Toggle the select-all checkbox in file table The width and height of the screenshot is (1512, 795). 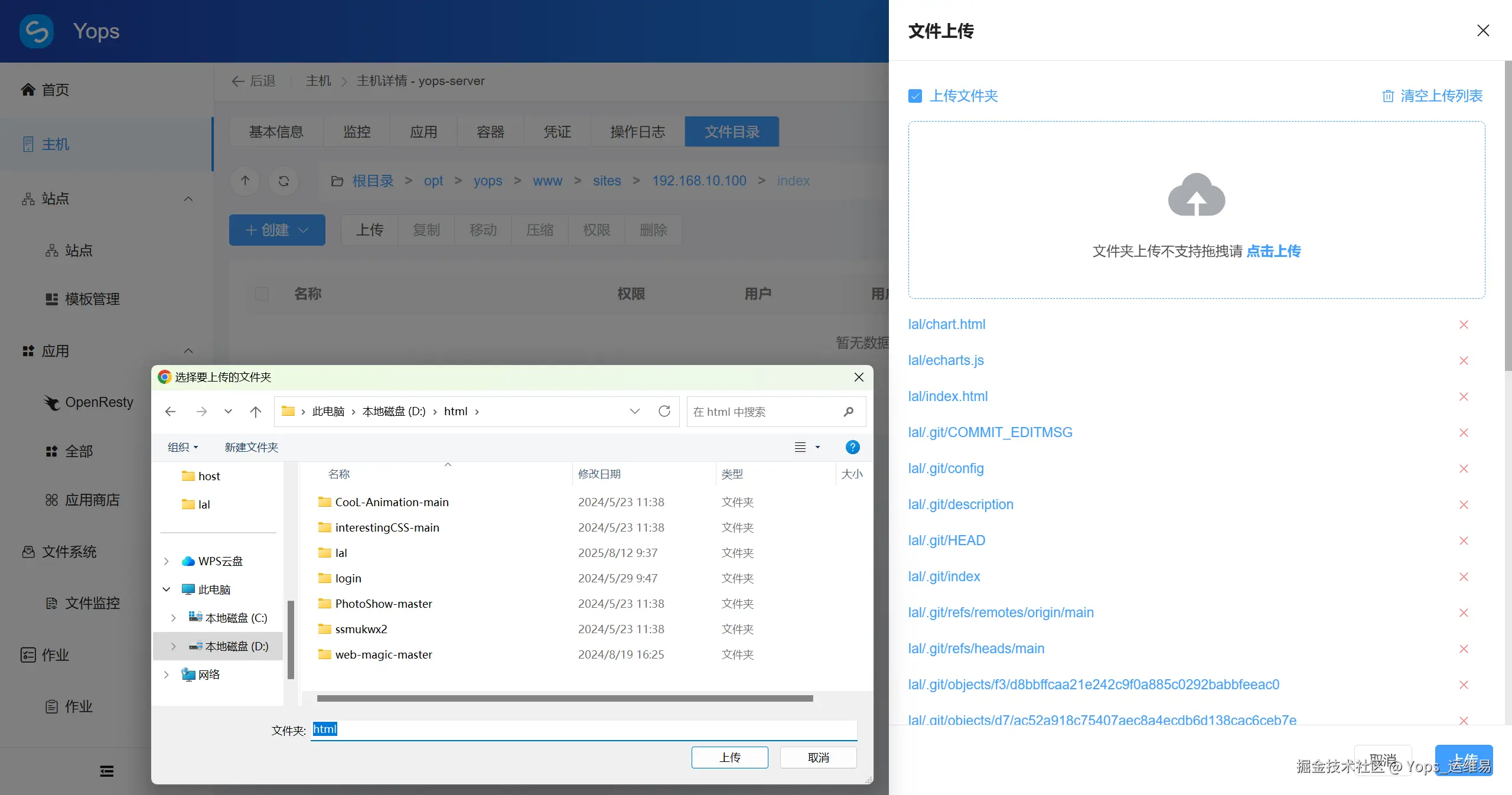pyautogui.click(x=262, y=294)
